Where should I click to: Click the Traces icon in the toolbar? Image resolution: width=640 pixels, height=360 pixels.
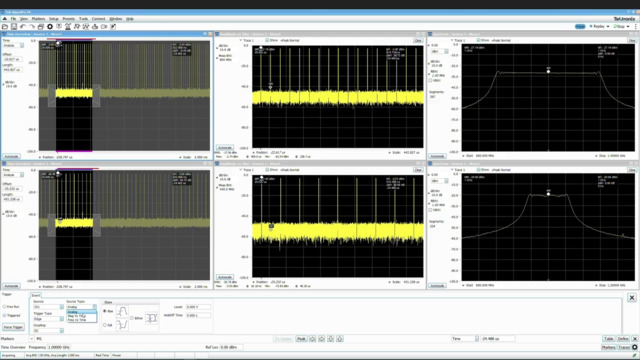86,27
